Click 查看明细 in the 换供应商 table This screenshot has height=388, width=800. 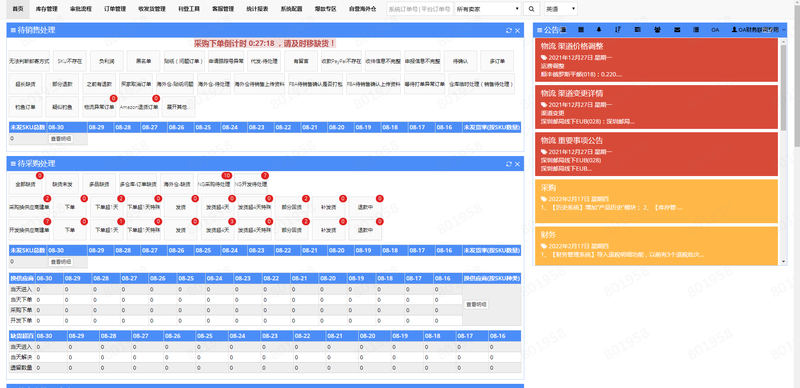(x=476, y=304)
